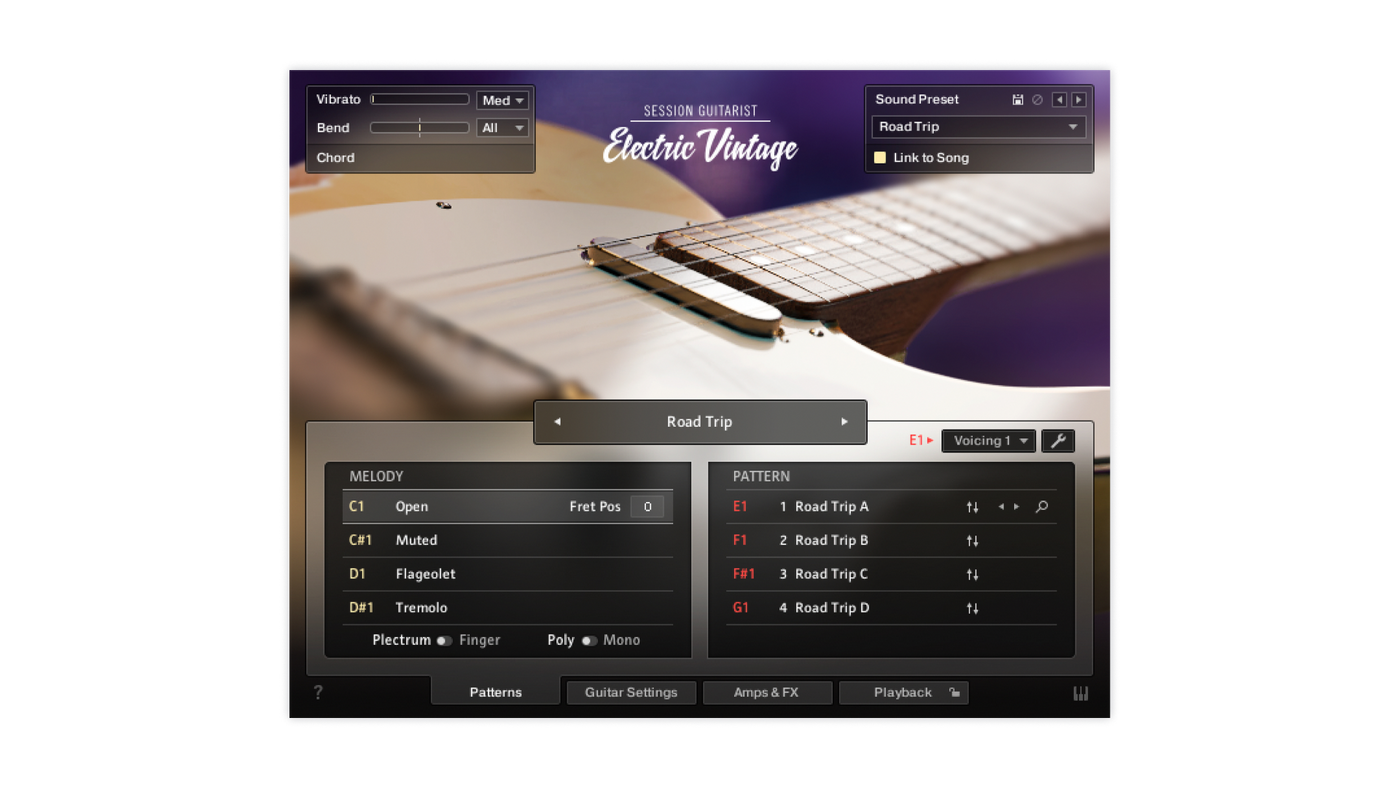
Task: Select the D1 Flageolet melody articulation
Action: (508, 574)
